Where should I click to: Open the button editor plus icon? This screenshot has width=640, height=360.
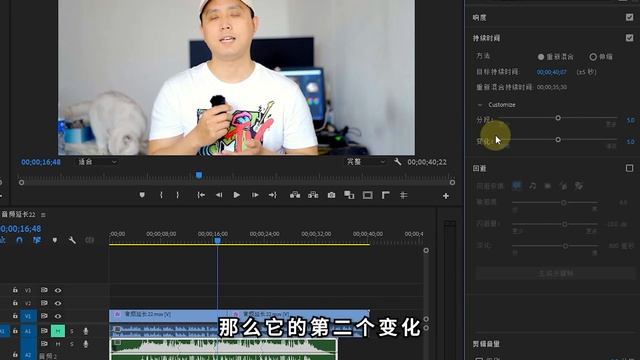click(x=446, y=196)
